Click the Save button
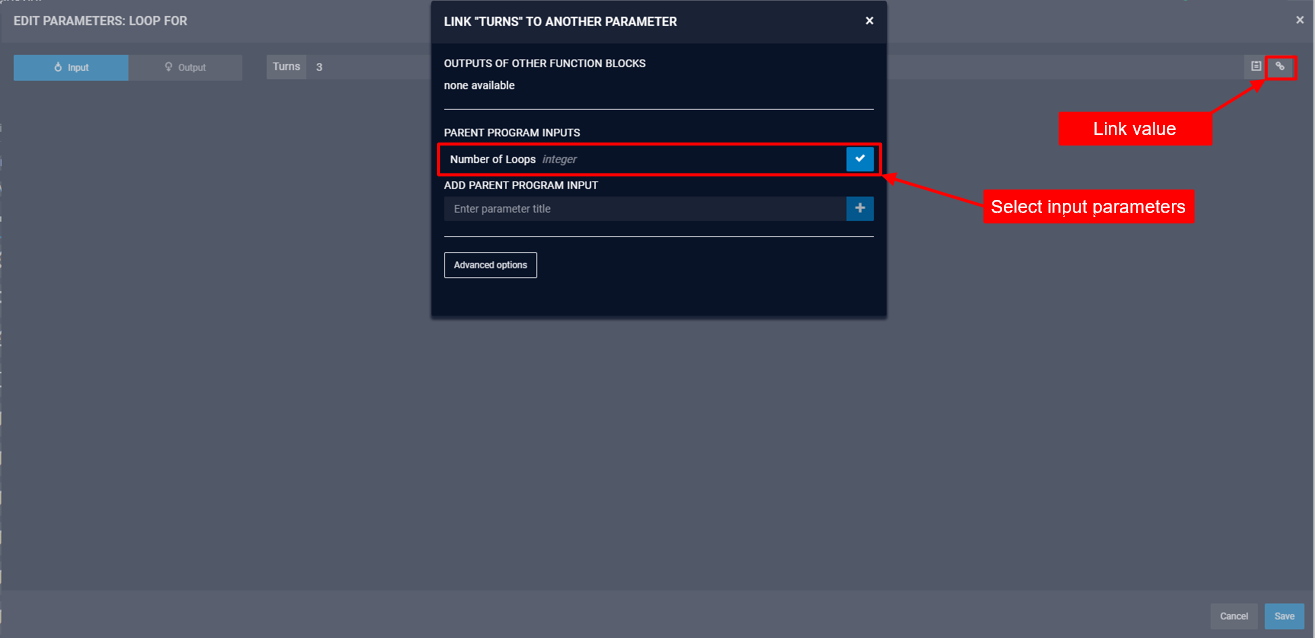Screen dimensions: 1315x638 tap(1284, 616)
